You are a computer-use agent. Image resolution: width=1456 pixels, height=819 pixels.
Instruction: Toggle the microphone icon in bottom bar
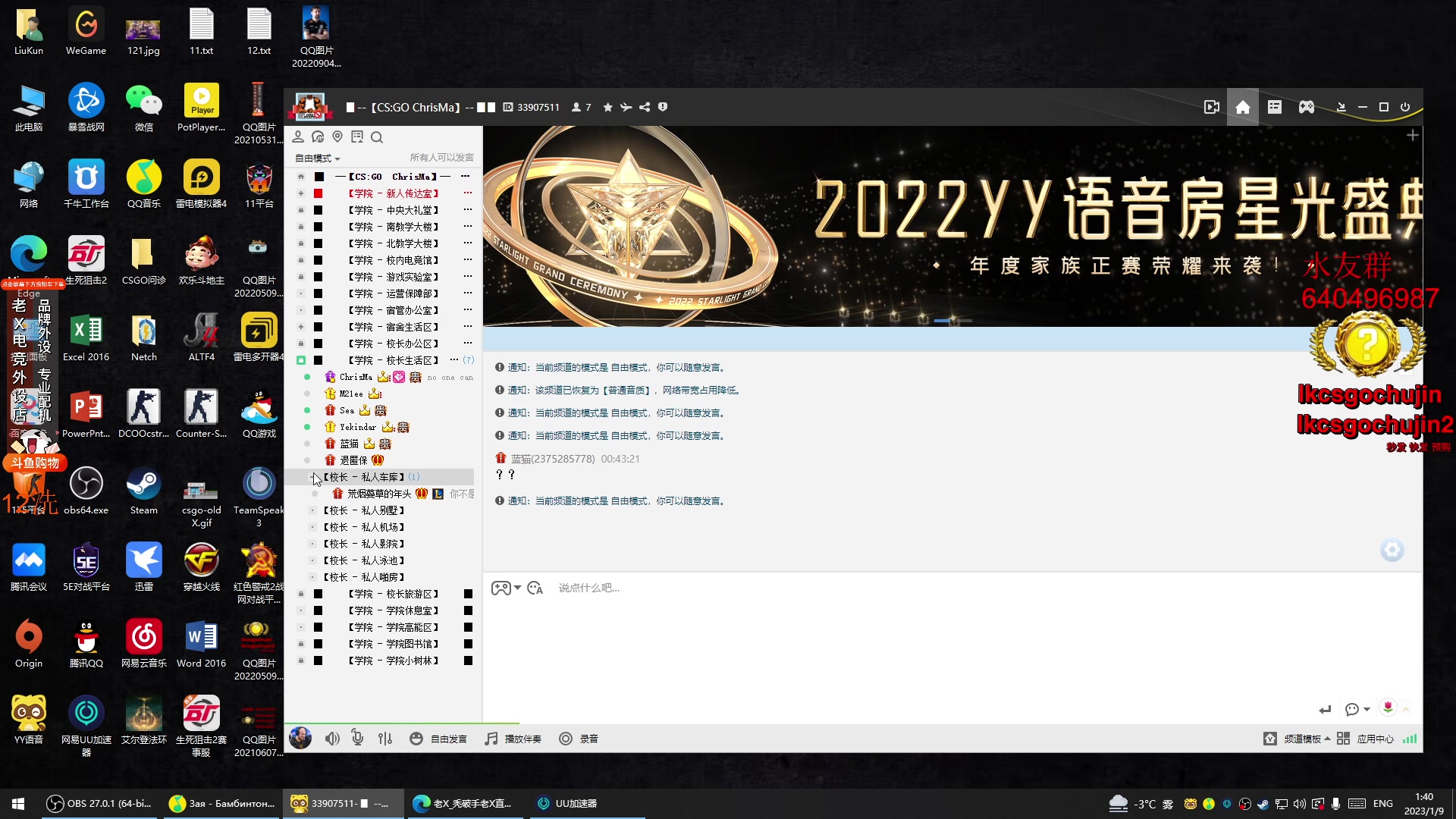pos(357,737)
